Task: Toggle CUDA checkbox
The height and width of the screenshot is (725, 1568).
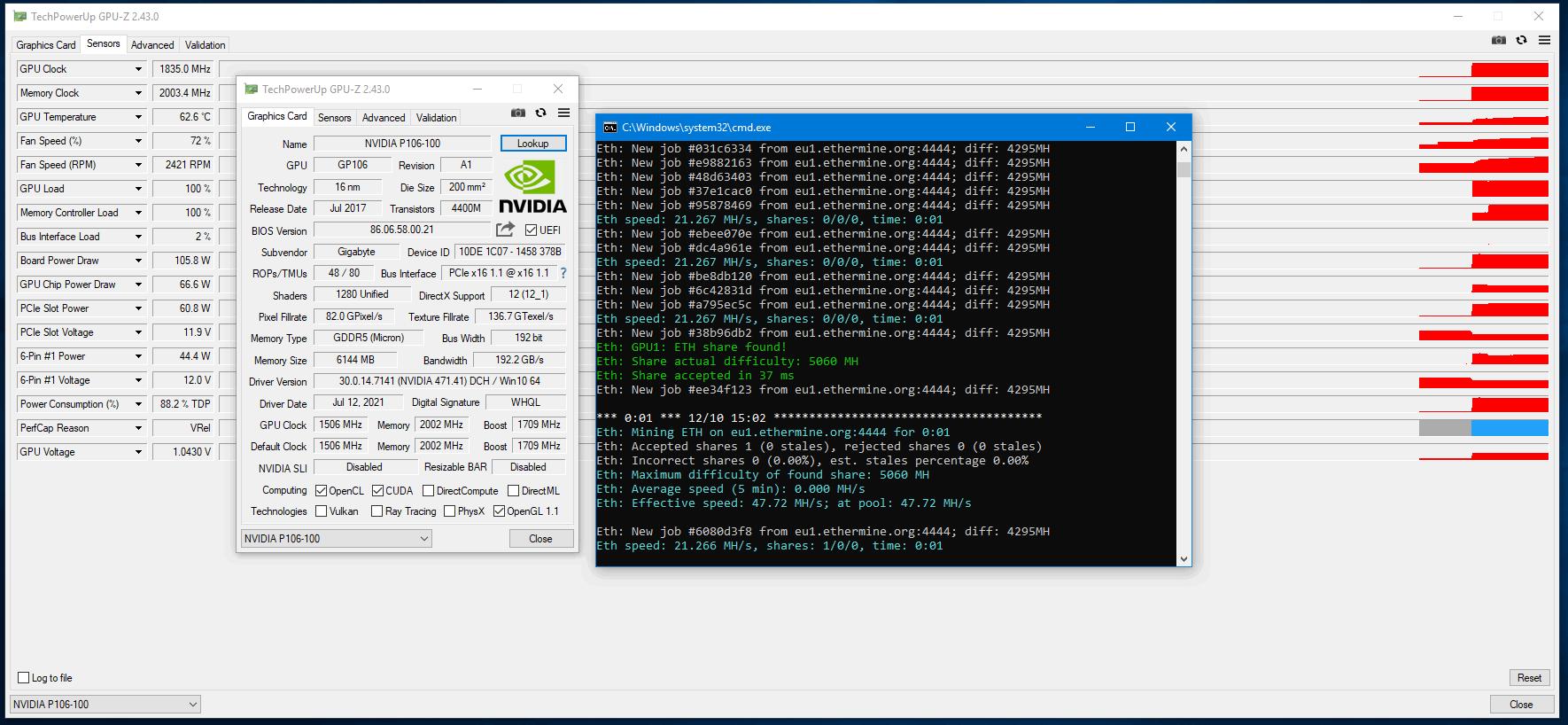Action: point(378,491)
